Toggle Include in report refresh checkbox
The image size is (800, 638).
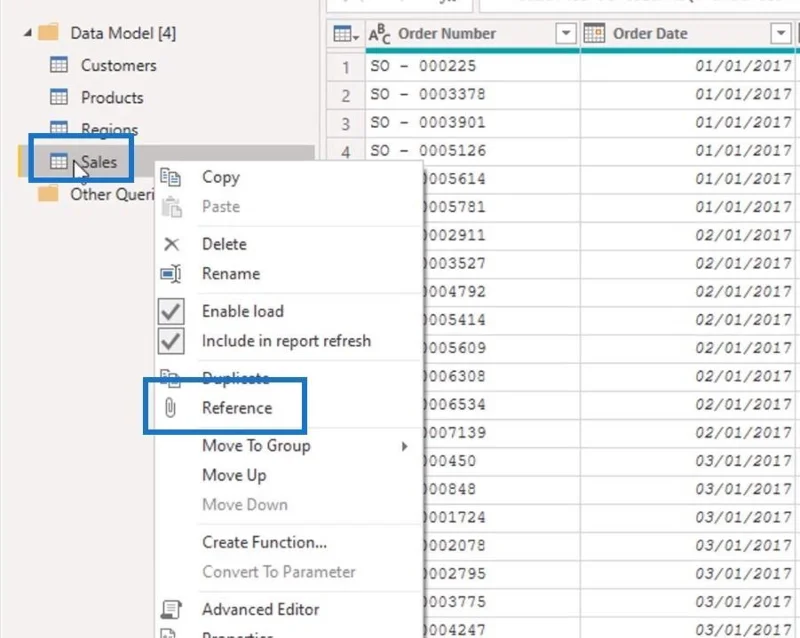point(171,341)
